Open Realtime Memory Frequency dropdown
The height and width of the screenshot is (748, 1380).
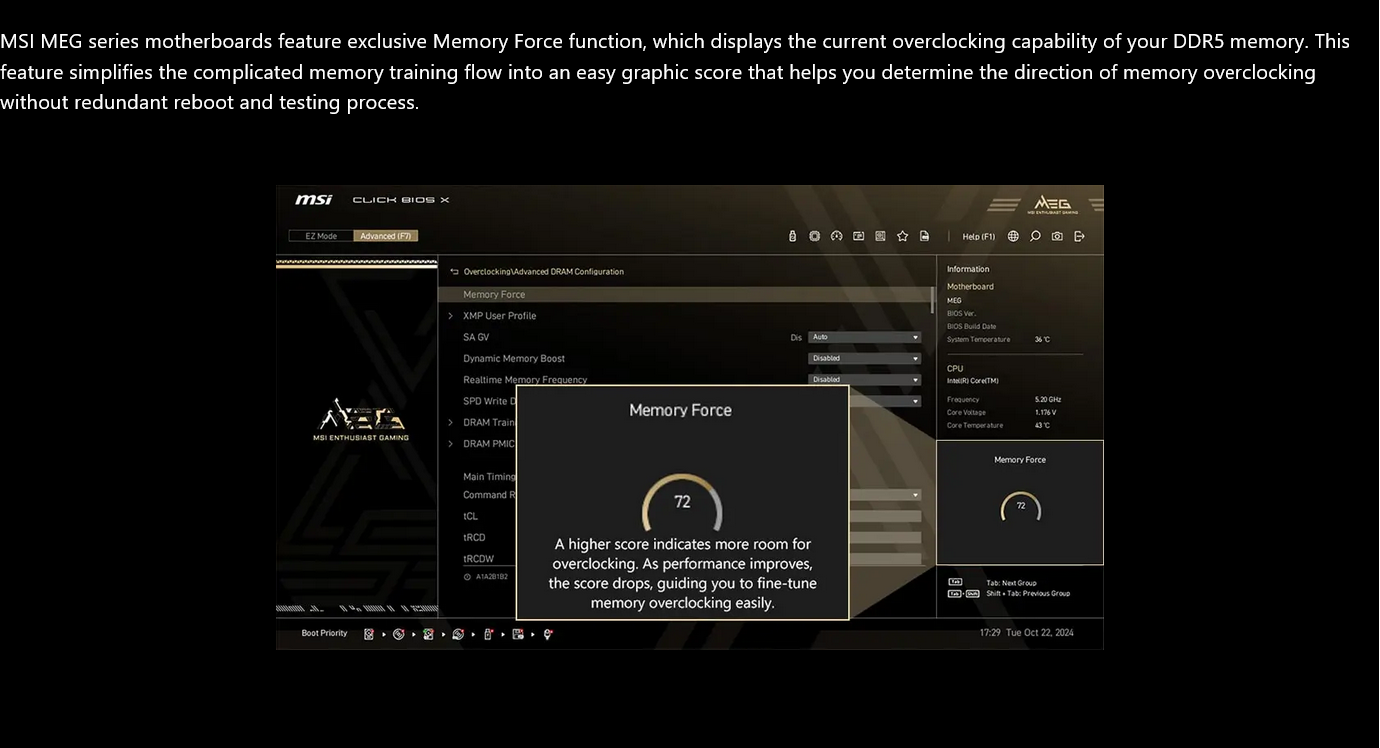click(x=864, y=380)
